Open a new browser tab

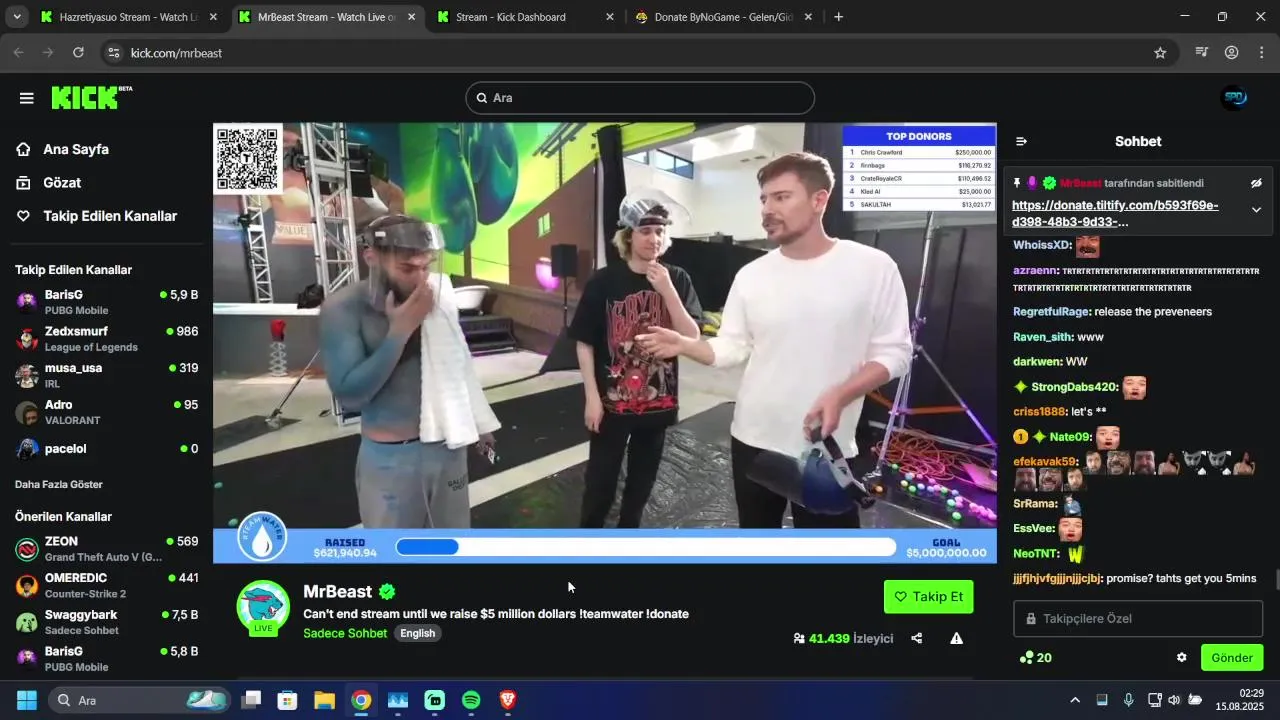click(x=838, y=17)
